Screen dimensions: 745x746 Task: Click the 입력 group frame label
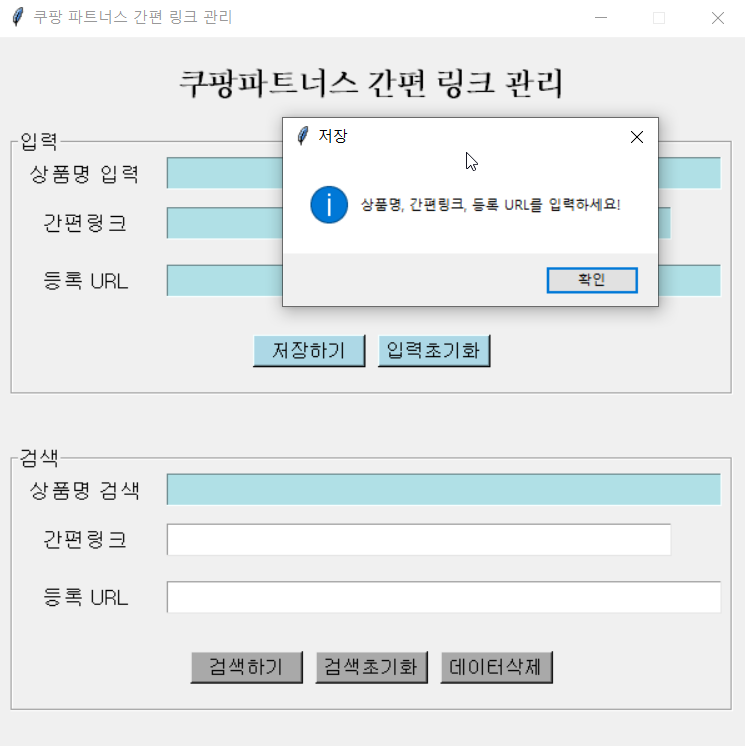[x=39, y=141]
